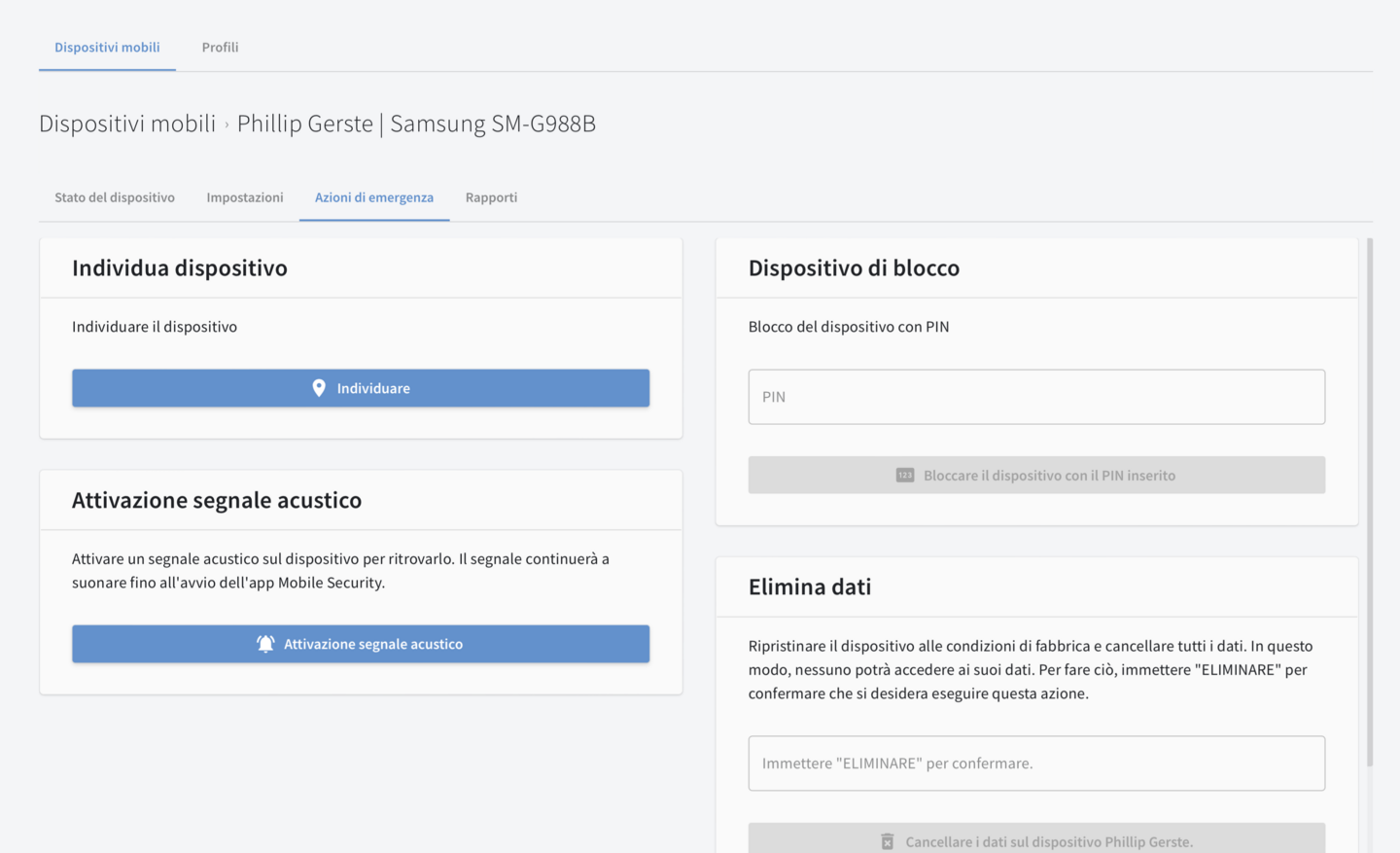Image resolution: width=1400 pixels, height=853 pixels.
Task: Go to the Impostazioni tab
Action: point(245,197)
